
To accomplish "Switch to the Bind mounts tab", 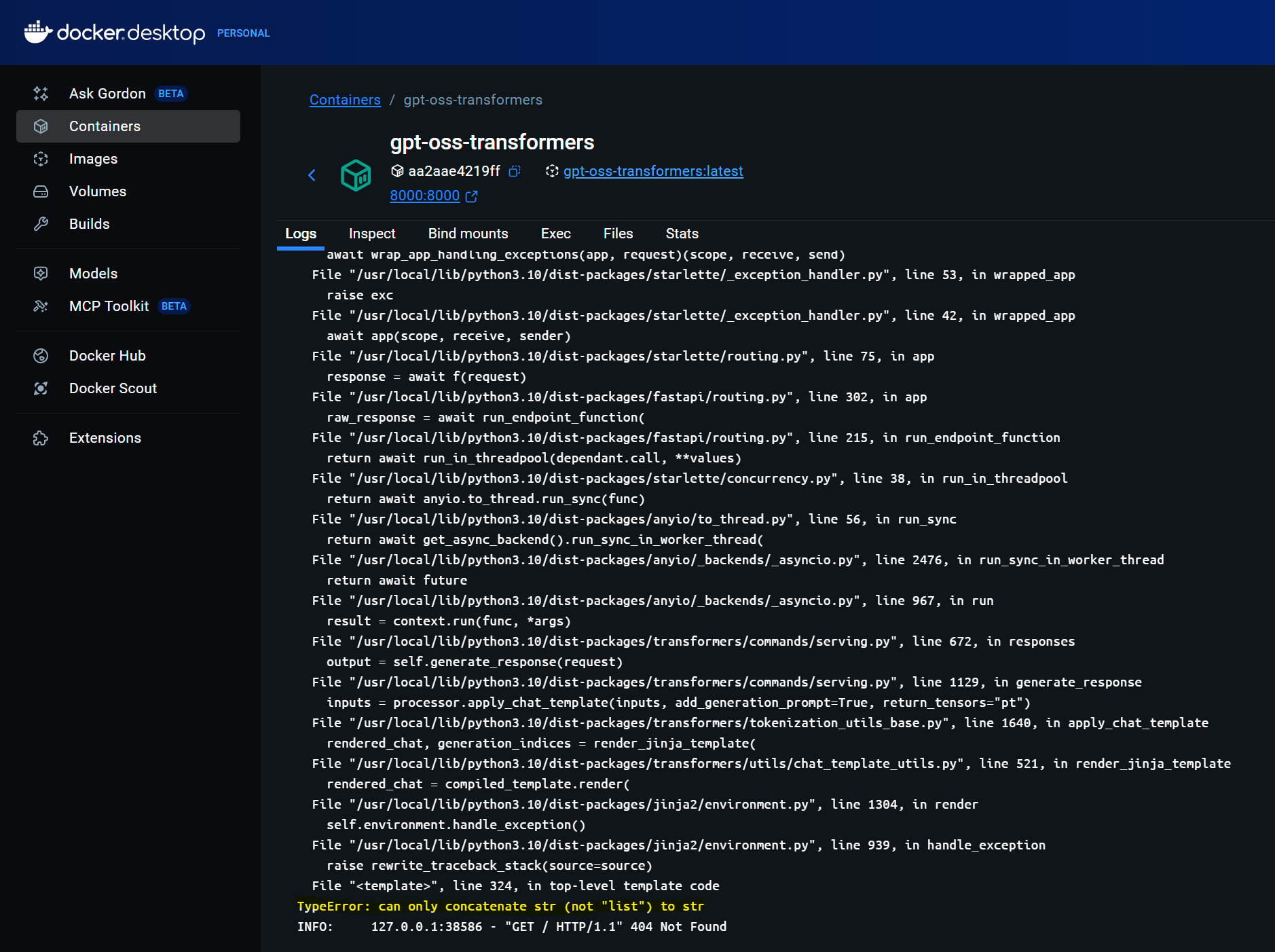I will click(x=468, y=234).
